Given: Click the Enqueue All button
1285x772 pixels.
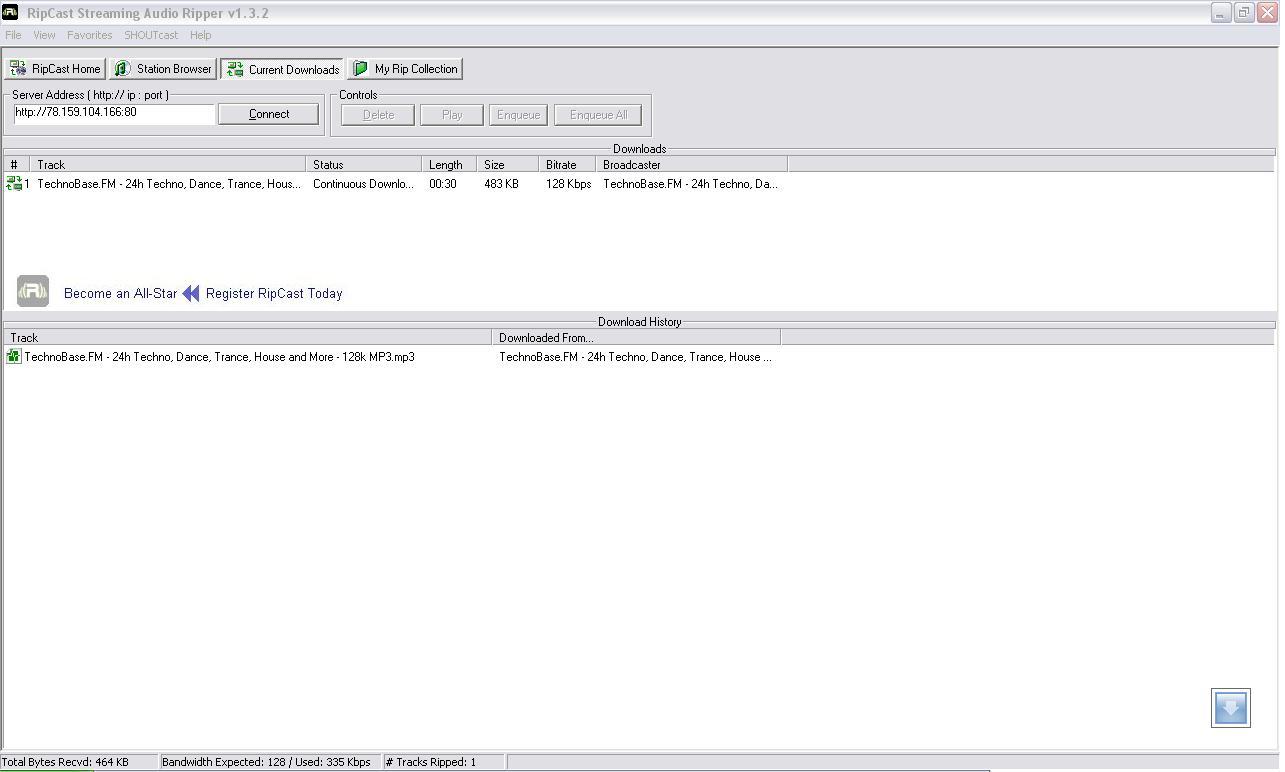Looking at the screenshot, I should tap(598, 115).
